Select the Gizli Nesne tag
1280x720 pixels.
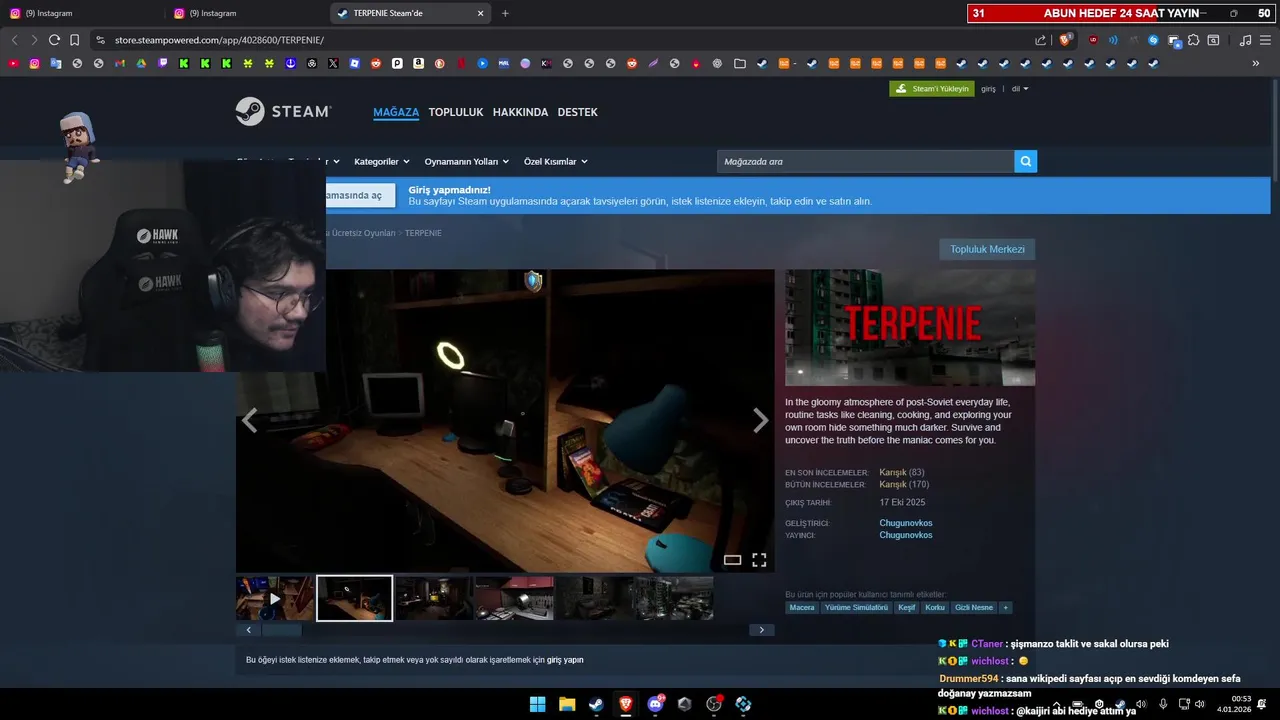(x=974, y=607)
